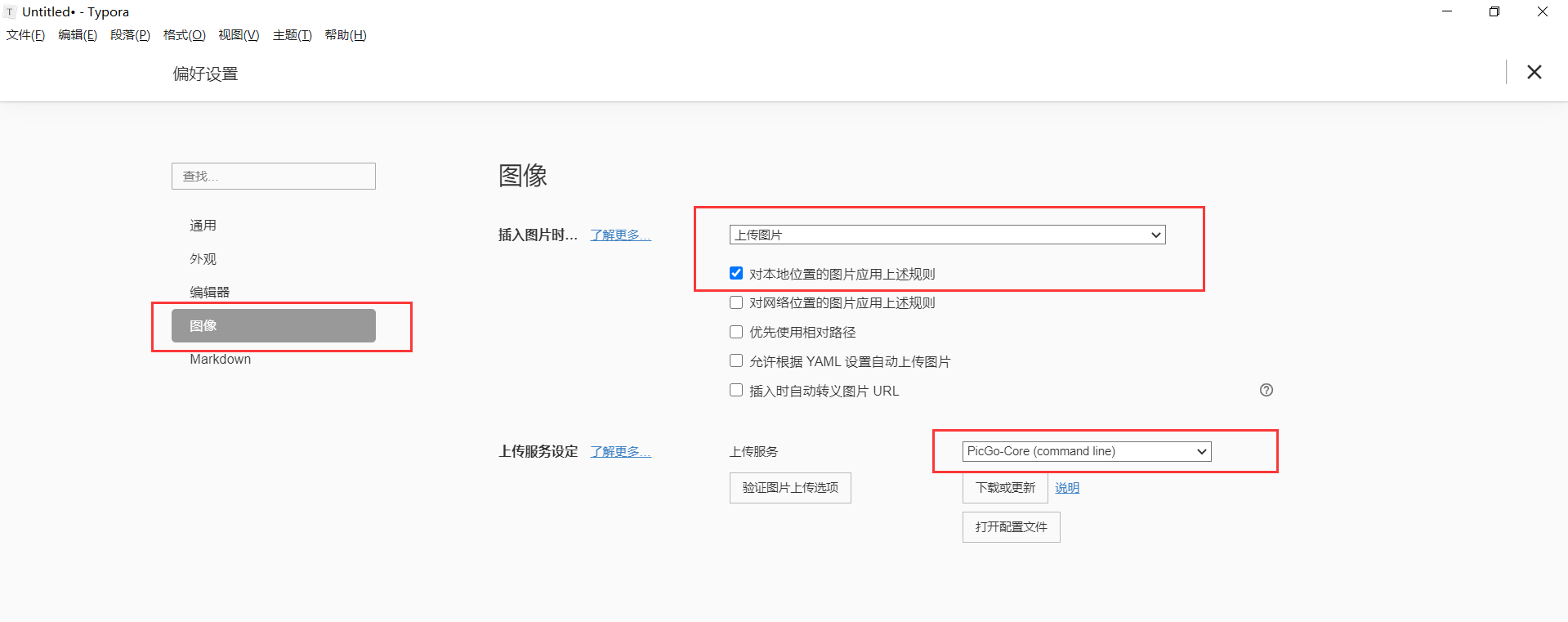Select 通用 settings category

(x=274, y=226)
